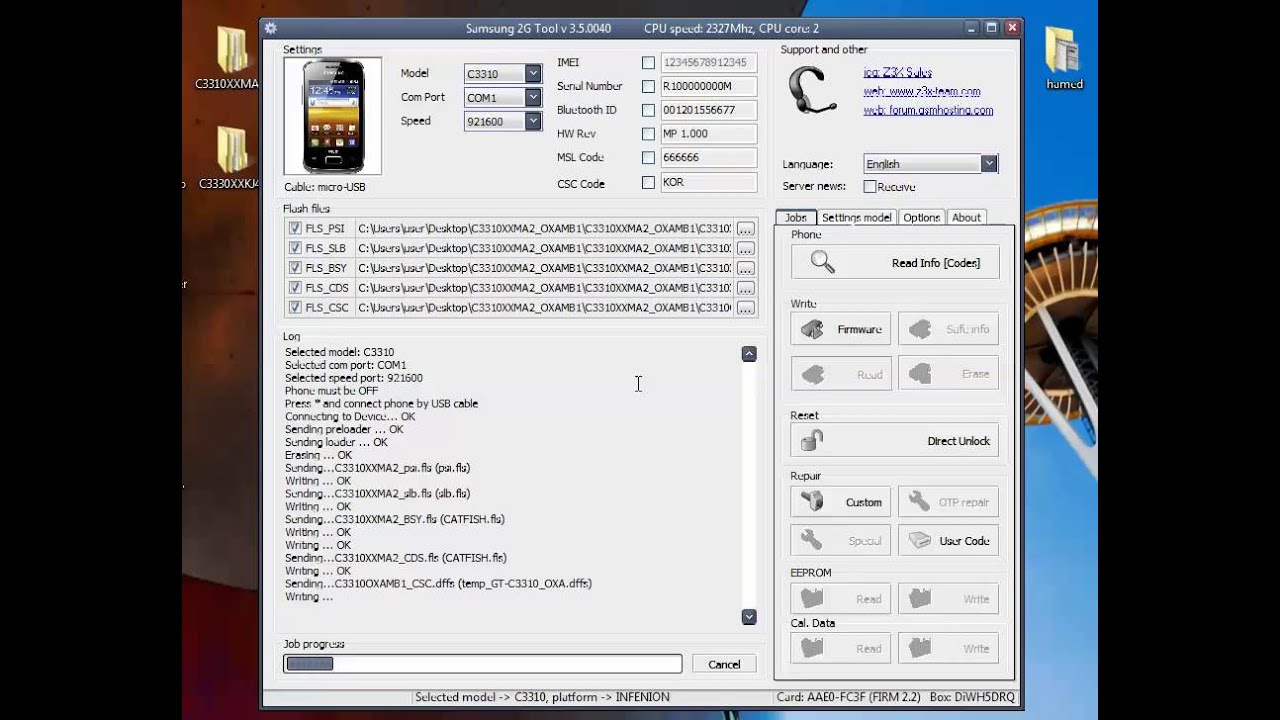The height and width of the screenshot is (720, 1280).
Task: Switch to the Jobs tab
Action: click(796, 217)
